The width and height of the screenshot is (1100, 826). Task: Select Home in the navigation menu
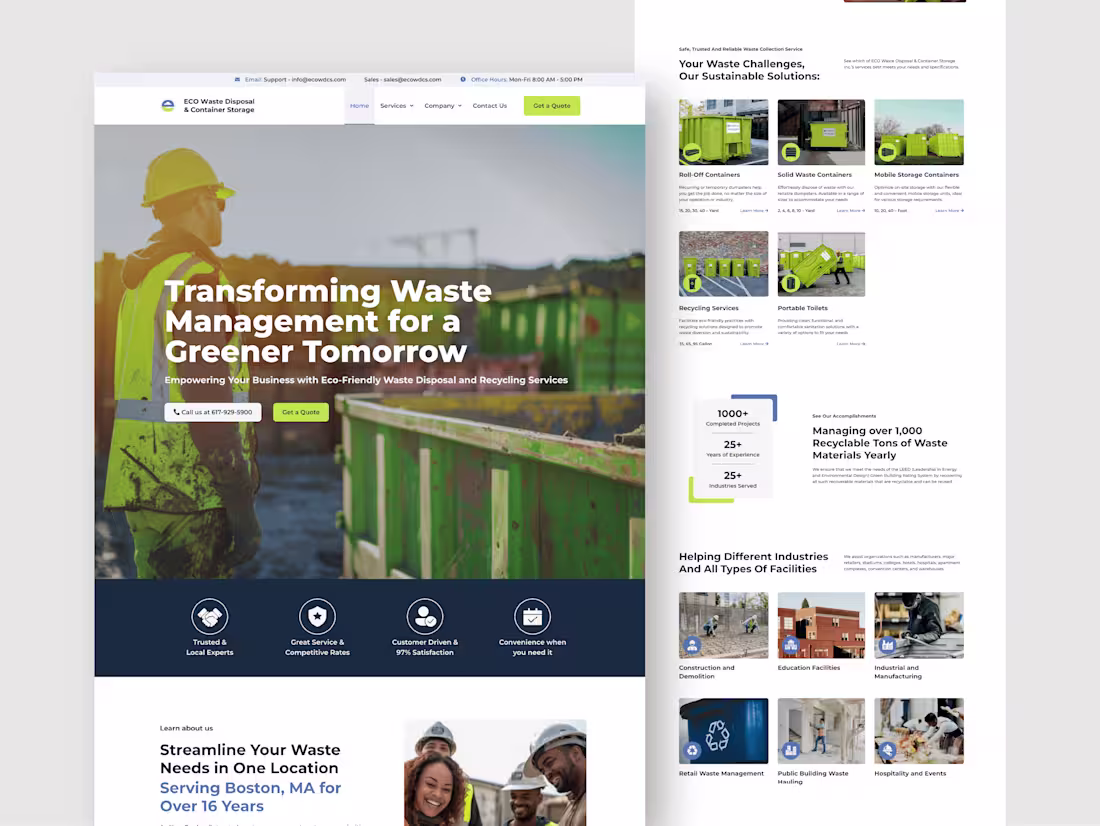click(x=359, y=105)
